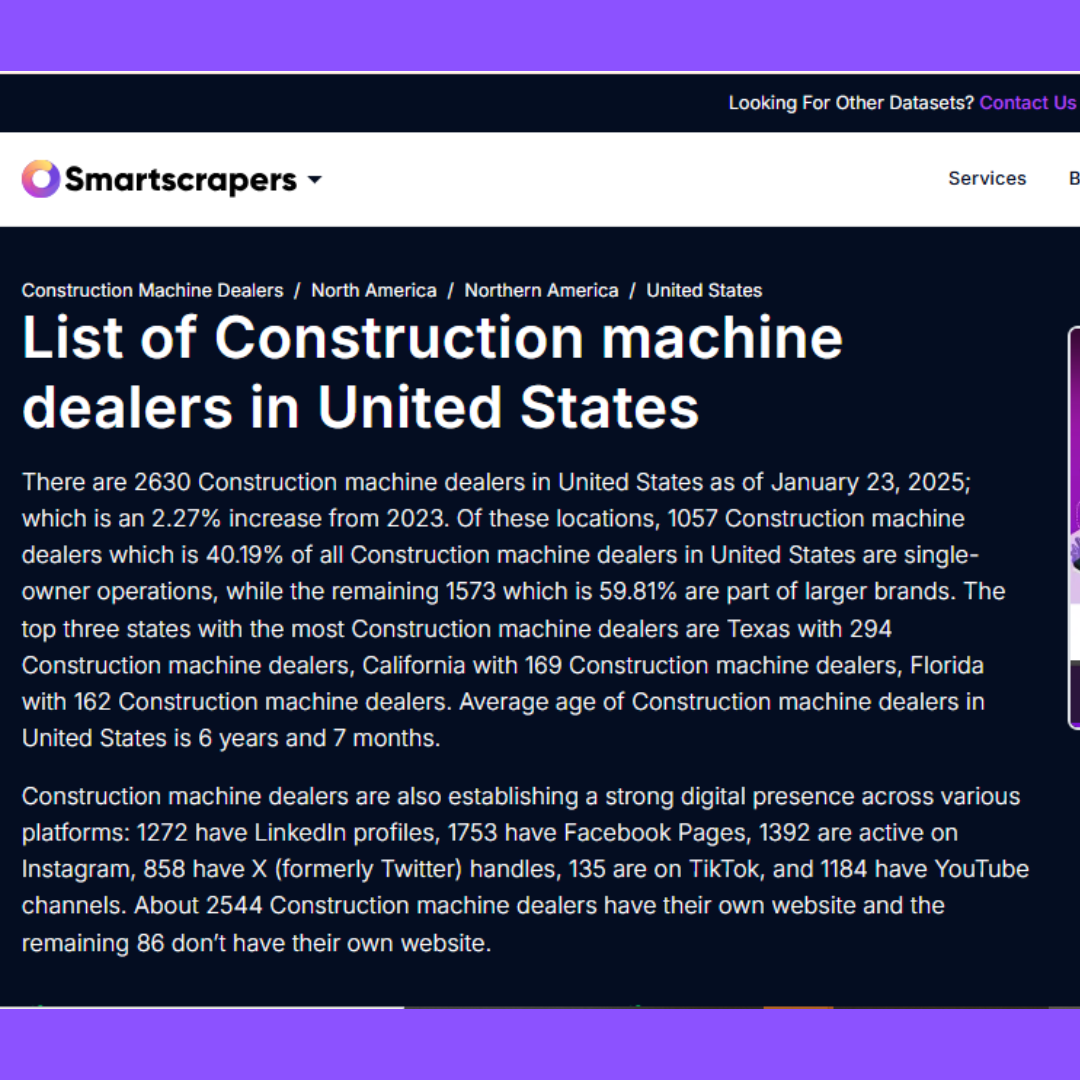Select the Northern America breadcrumb link

coord(541,290)
